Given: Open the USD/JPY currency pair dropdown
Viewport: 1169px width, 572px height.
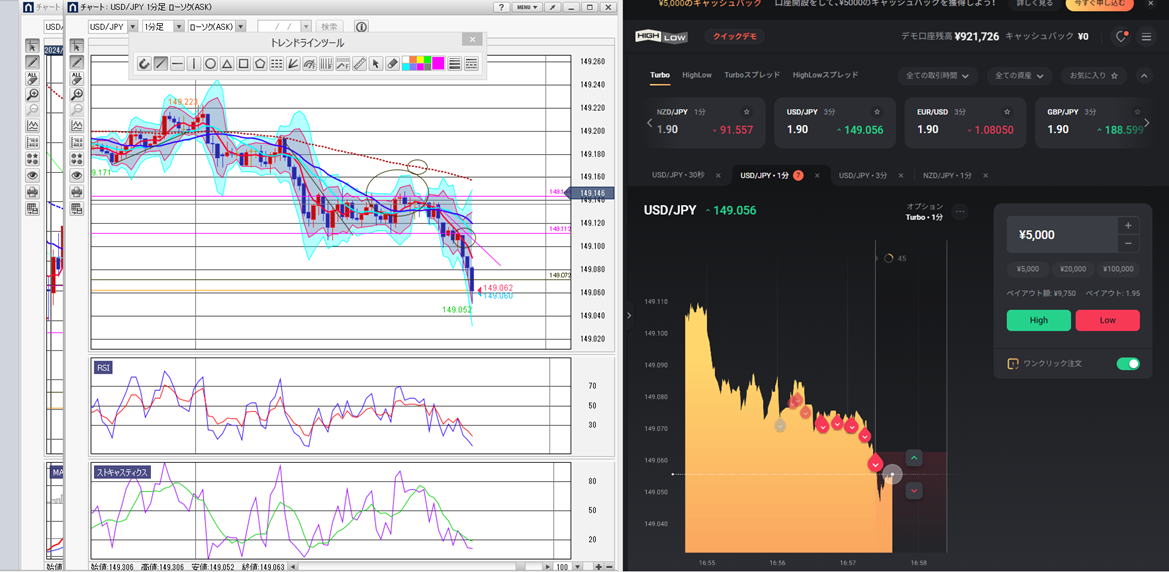Looking at the screenshot, I should point(112,27).
